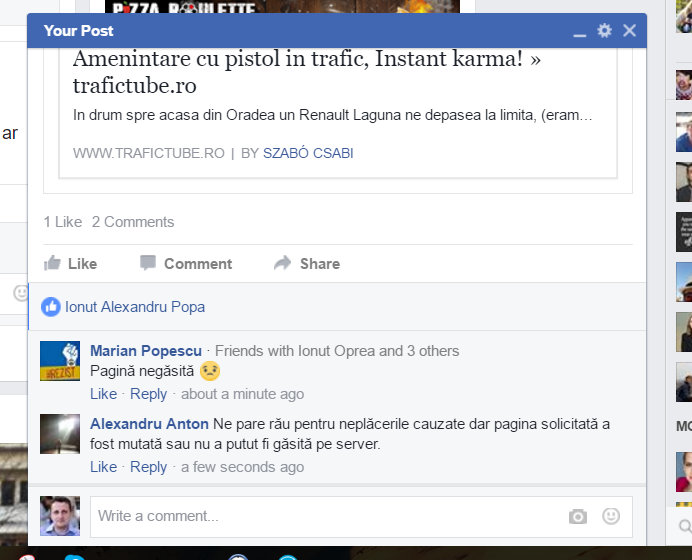Click the WWW.TRAFICTUBE.RO source text
Image resolution: width=692 pixels, height=560 pixels.
(149, 153)
